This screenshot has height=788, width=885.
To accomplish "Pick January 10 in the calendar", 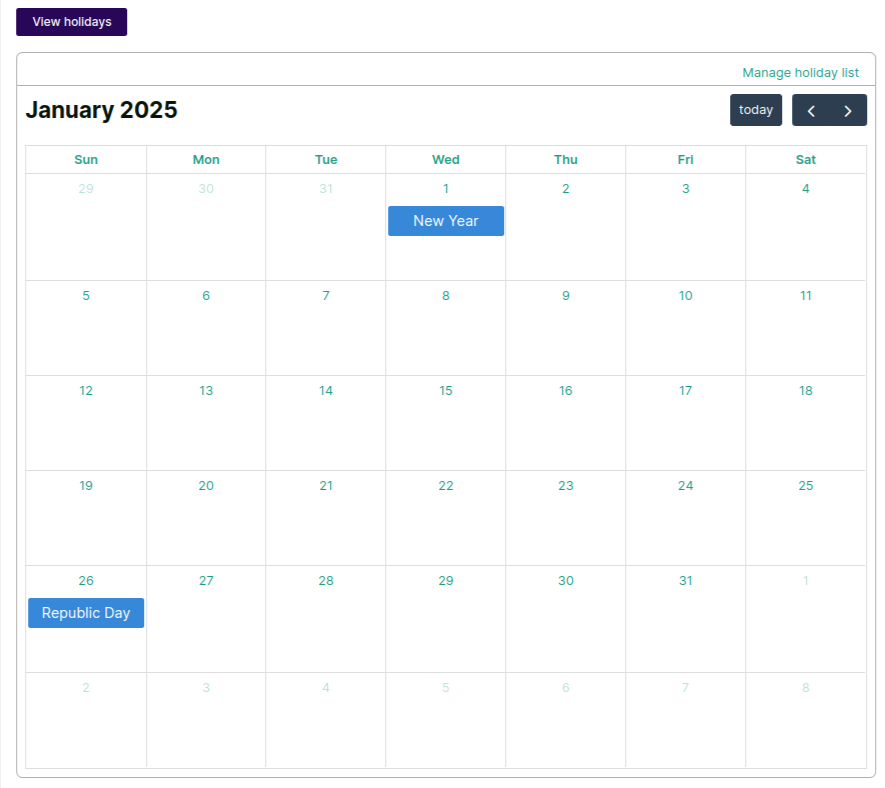I will coord(685,296).
